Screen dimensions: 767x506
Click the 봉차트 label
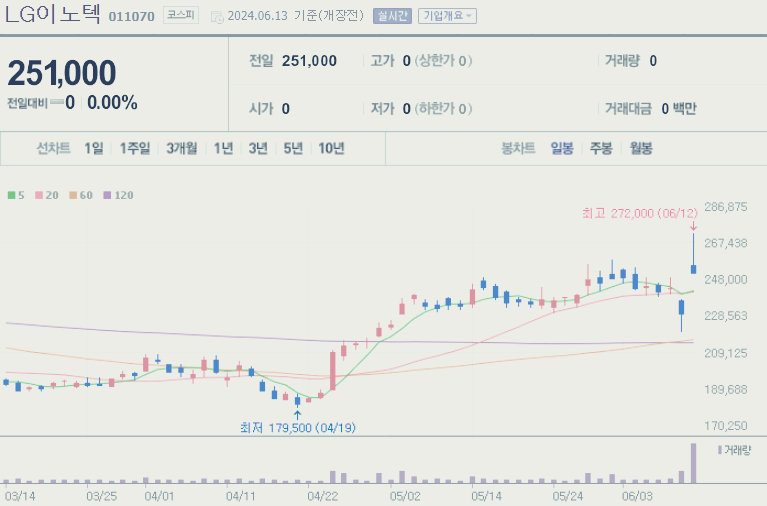pos(518,148)
